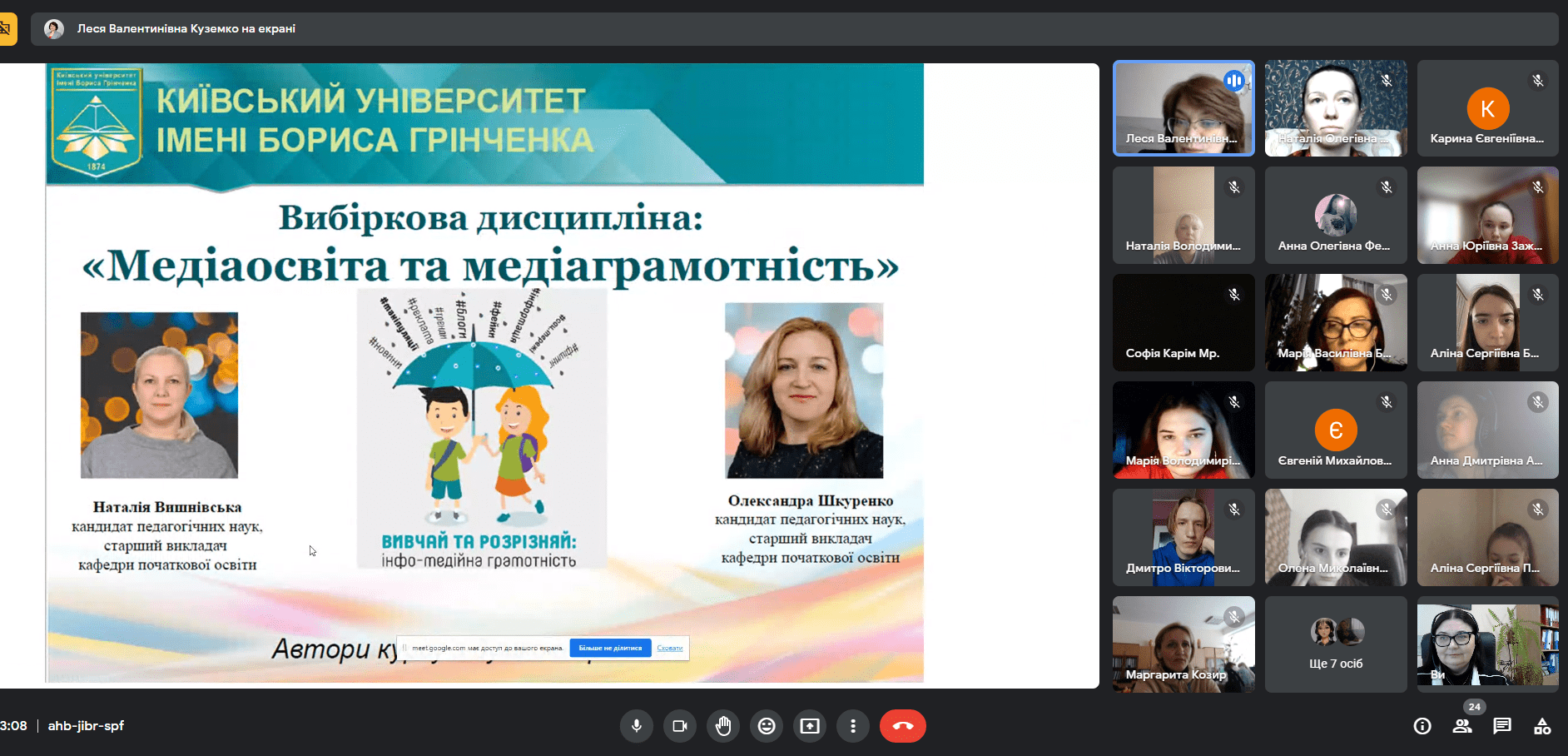The image size is (1568, 756).
Task: Click Софія Карім's dark video tile
Action: point(1183,323)
